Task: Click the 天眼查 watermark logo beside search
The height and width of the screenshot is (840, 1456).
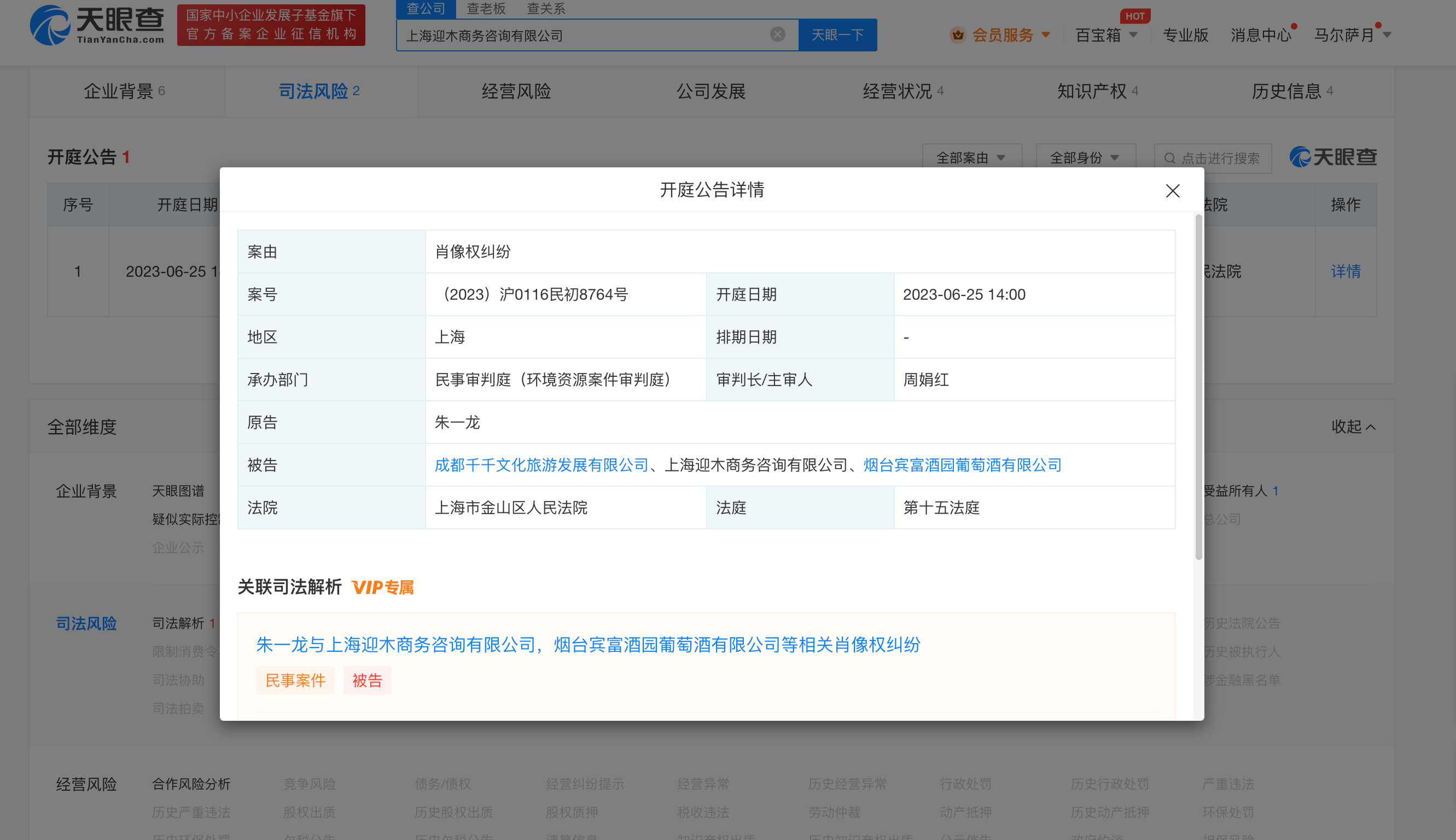Action: tap(1332, 157)
